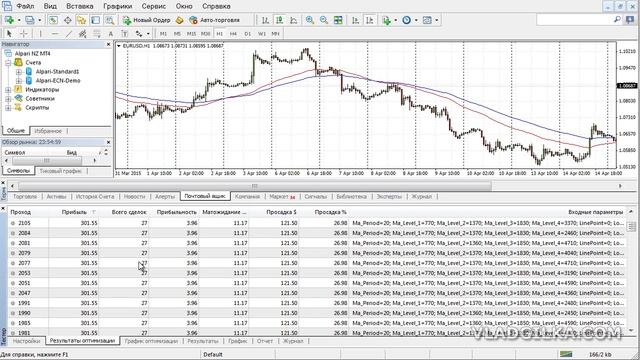
Task: Open the Графики menu
Action: [118, 6]
